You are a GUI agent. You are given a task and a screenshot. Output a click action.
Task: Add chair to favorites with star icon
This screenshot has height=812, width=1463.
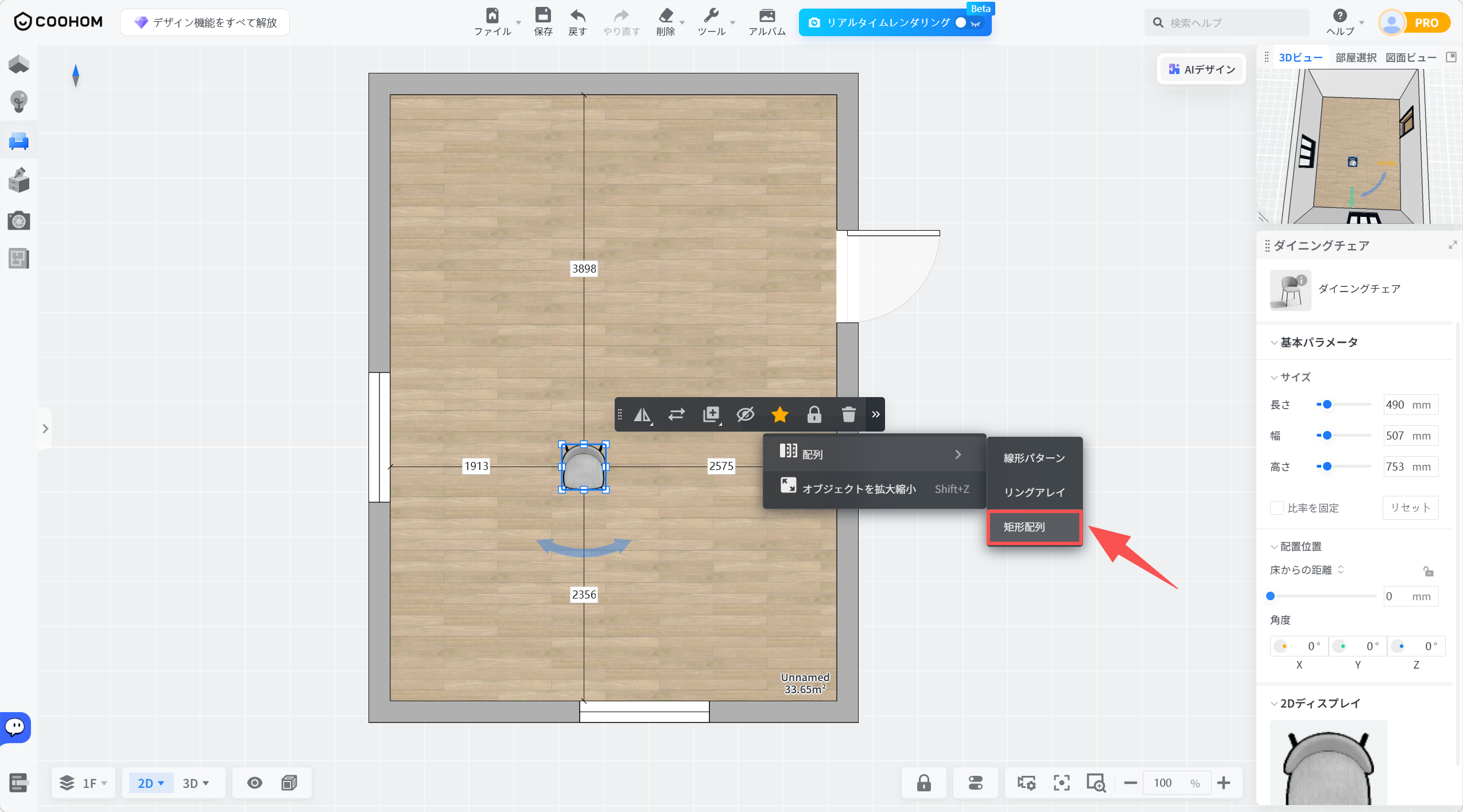[x=780, y=414]
